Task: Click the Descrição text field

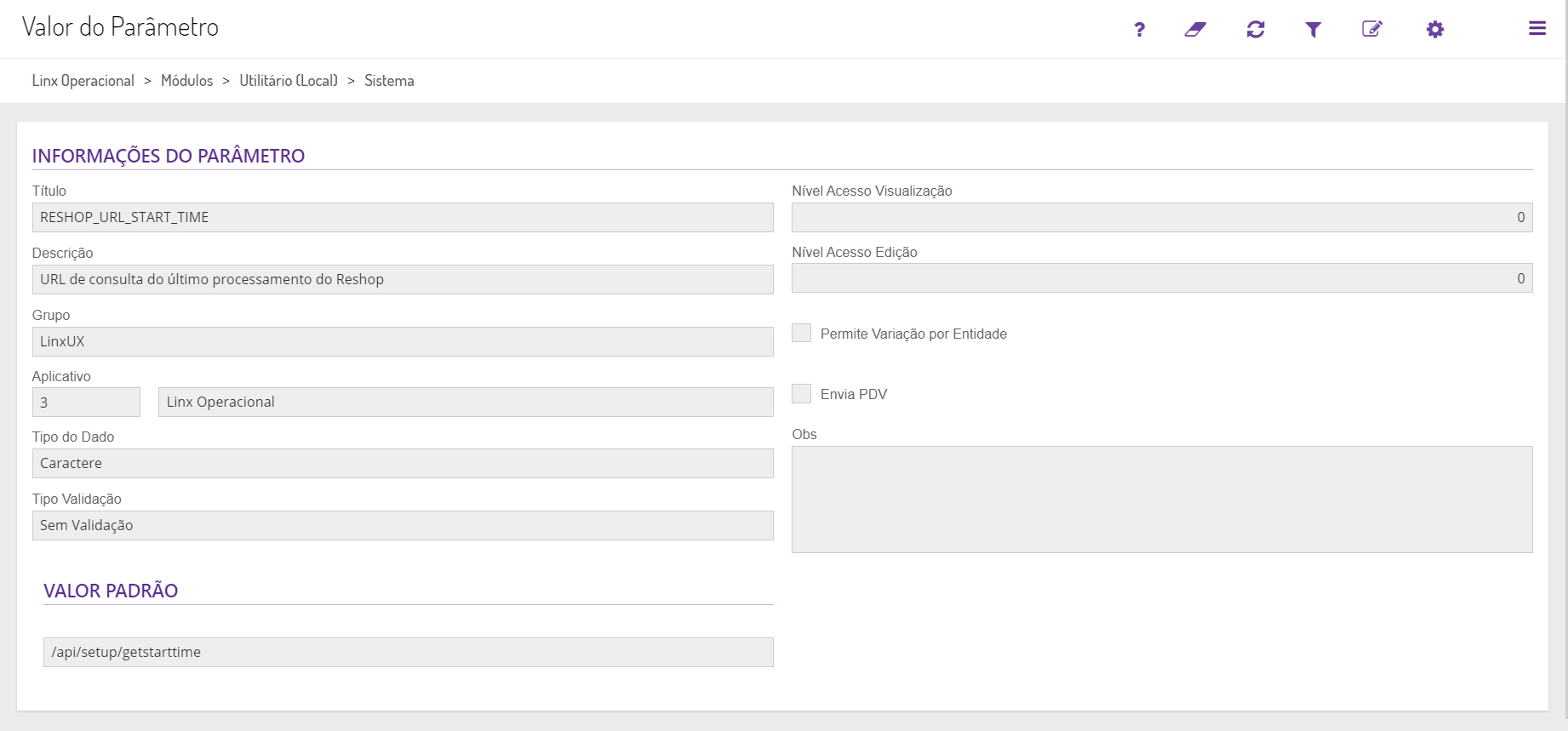Action: (403, 280)
